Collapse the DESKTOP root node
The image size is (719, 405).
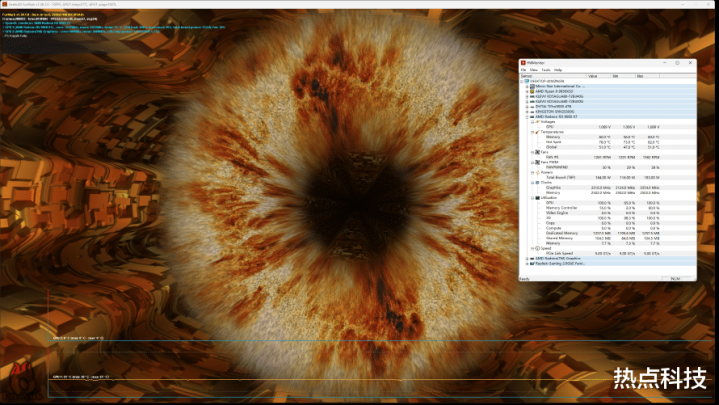522,81
